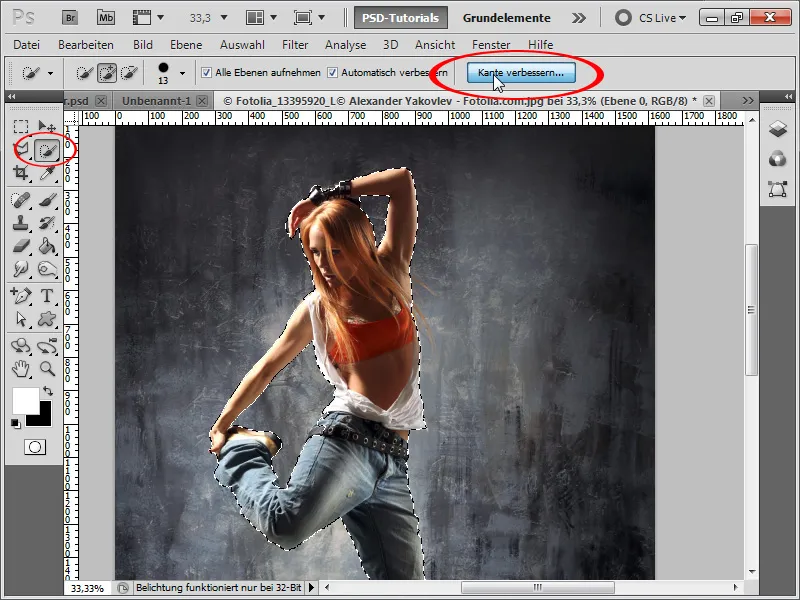The width and height of the screenshot is (800, 600).
Task: Collapse the toolbox panel arrows
Action: point(12,96)
